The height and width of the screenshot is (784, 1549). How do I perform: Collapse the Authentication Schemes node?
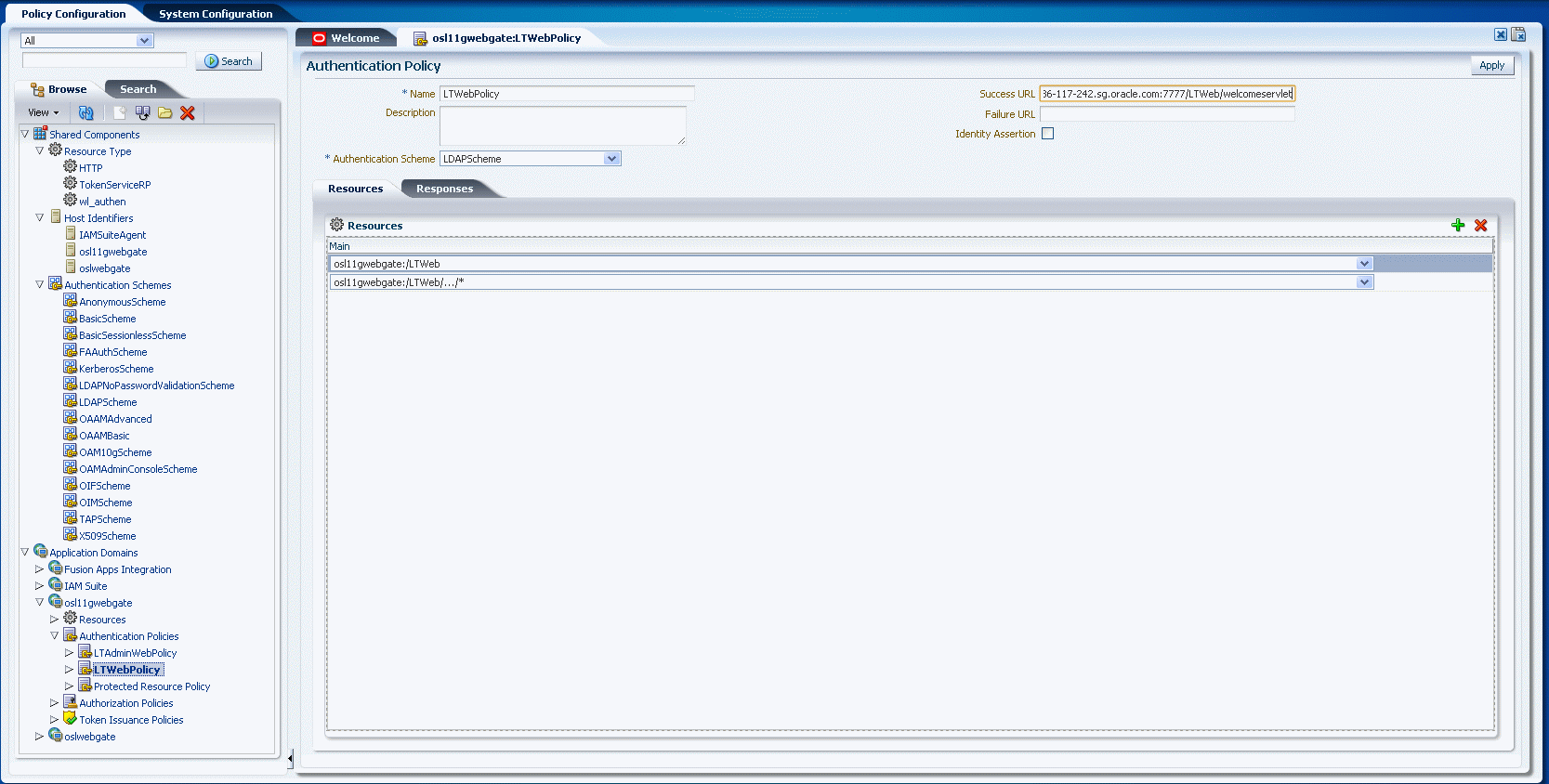(x=40, y=284)
